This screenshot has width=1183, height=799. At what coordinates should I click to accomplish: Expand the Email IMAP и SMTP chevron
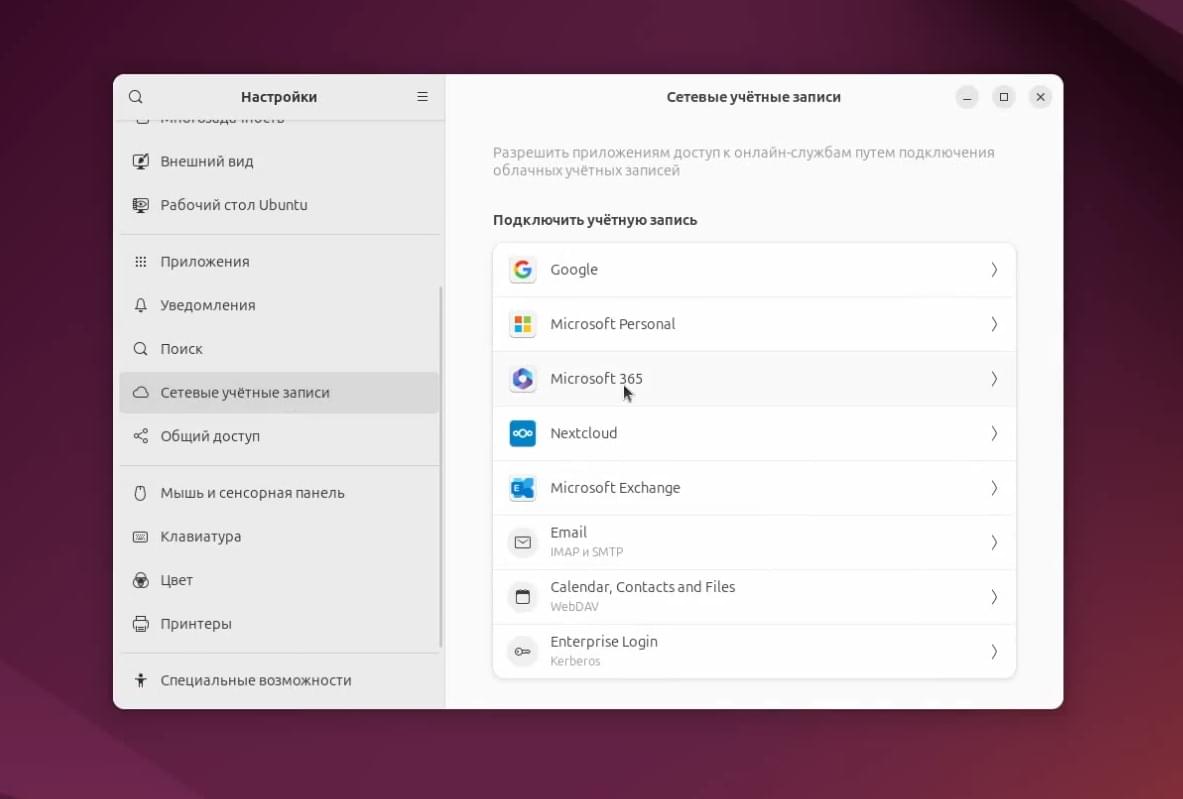click(994, 542)
